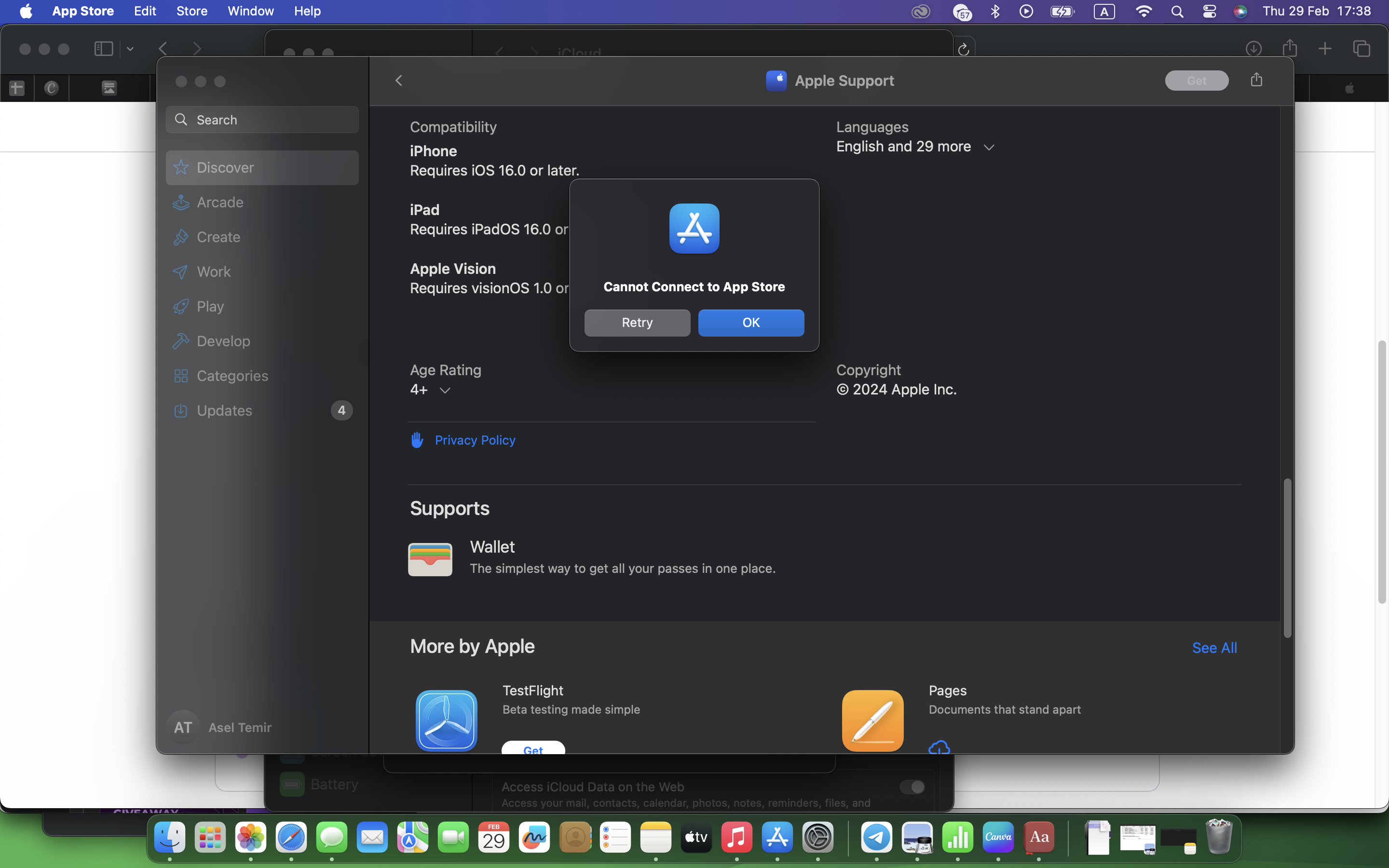This screenshot has width=1389, height=868.
Task: Download Pages via cloud icon
Action: coord(939,747)
